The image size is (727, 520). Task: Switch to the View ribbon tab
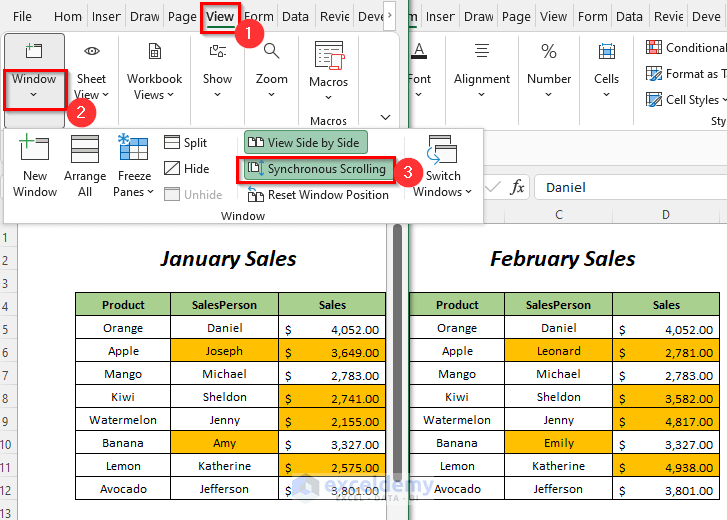(x=220, y=17)
